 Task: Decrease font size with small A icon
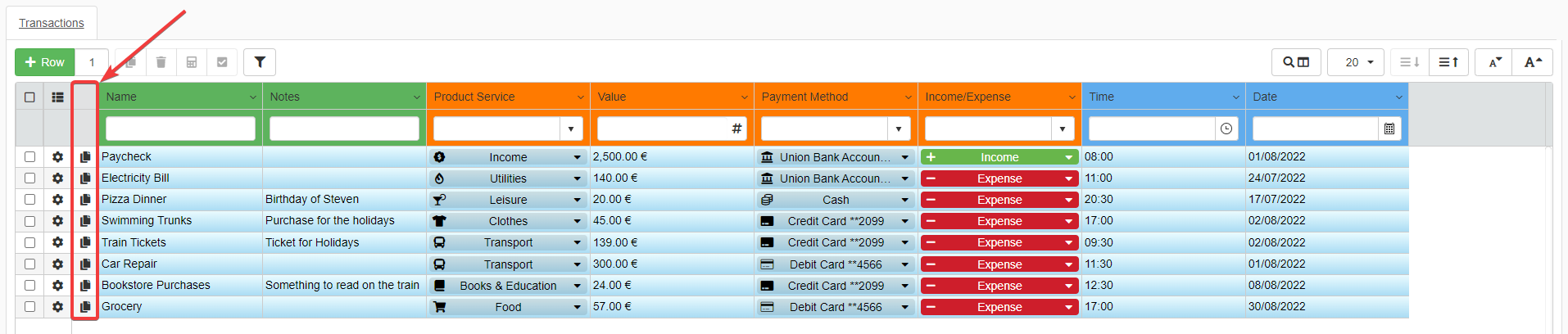coord(1495,62)
